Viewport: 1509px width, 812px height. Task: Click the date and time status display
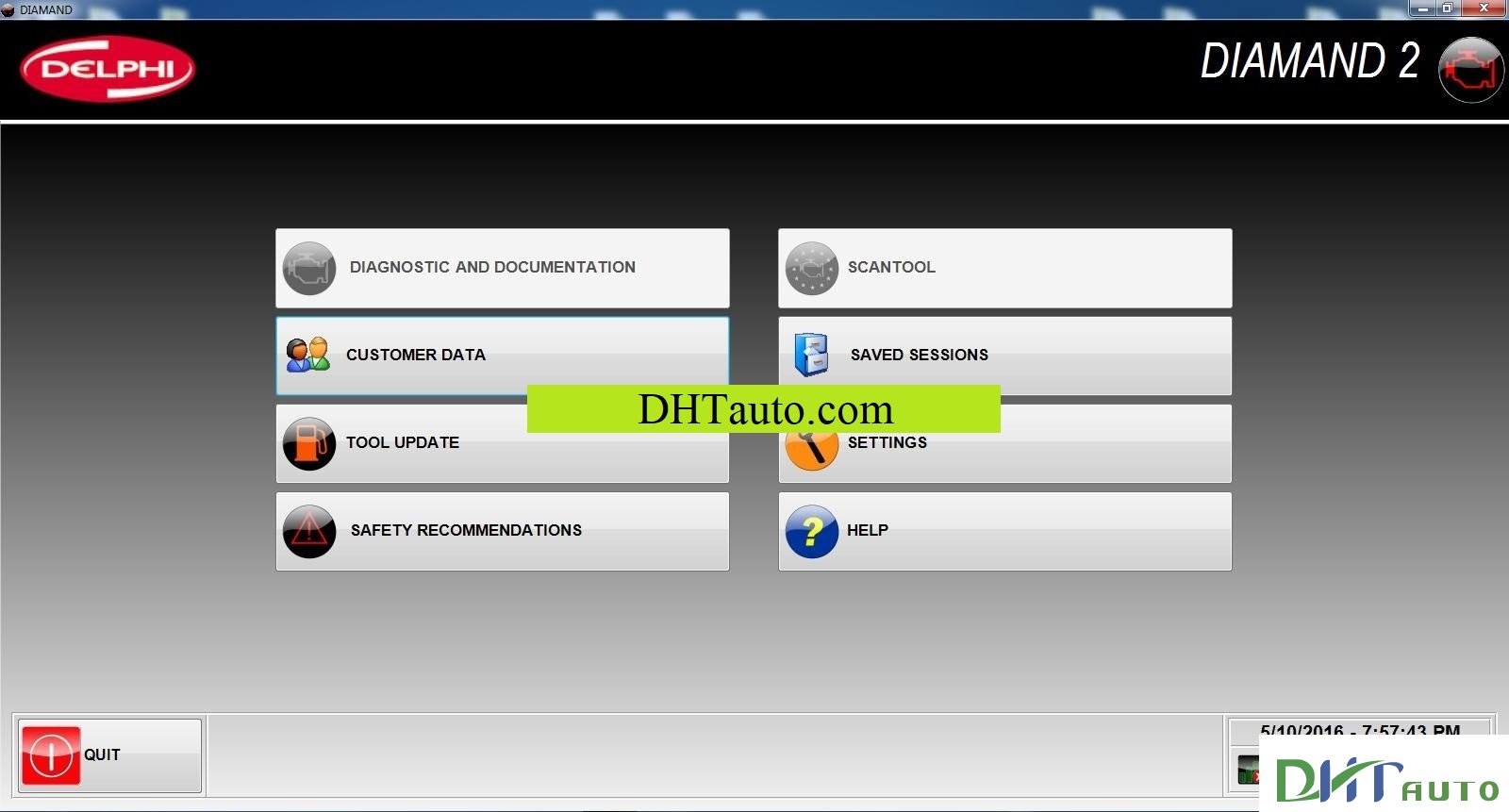[1360, 730]
